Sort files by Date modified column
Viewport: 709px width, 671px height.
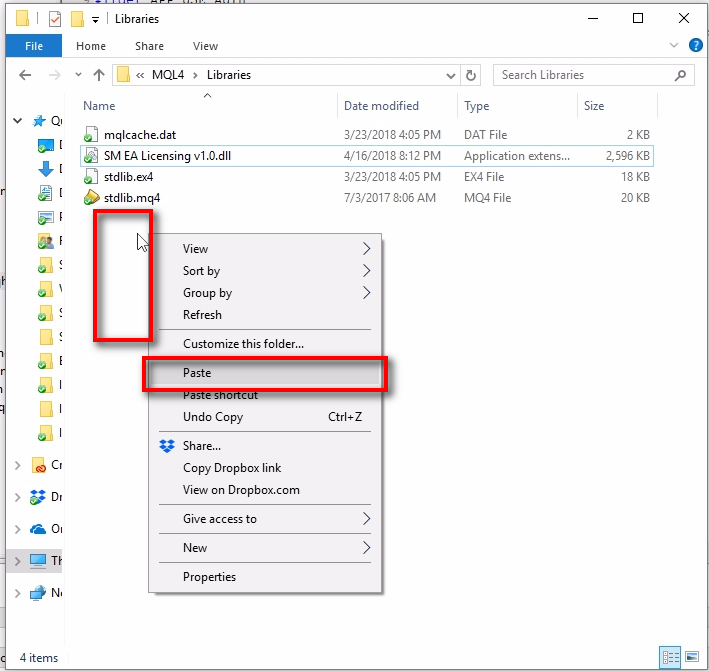pos(380,106)
